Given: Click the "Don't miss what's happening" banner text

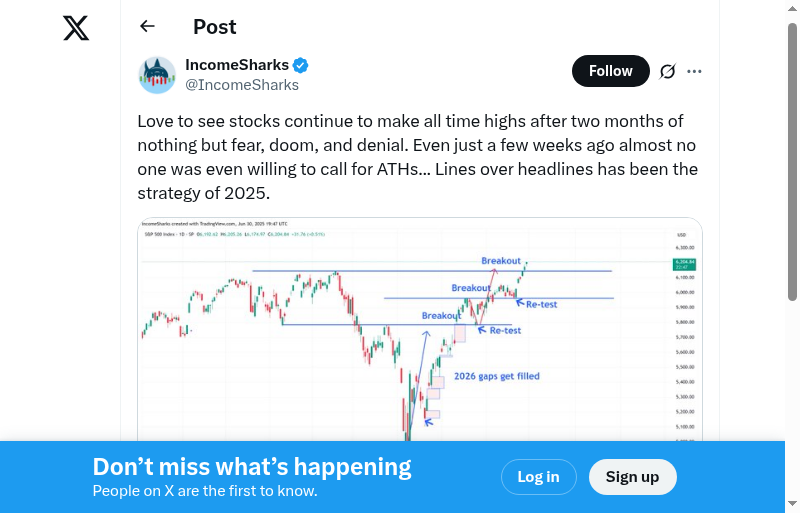Looking at the screenshot, I should [x=252, y=467].
